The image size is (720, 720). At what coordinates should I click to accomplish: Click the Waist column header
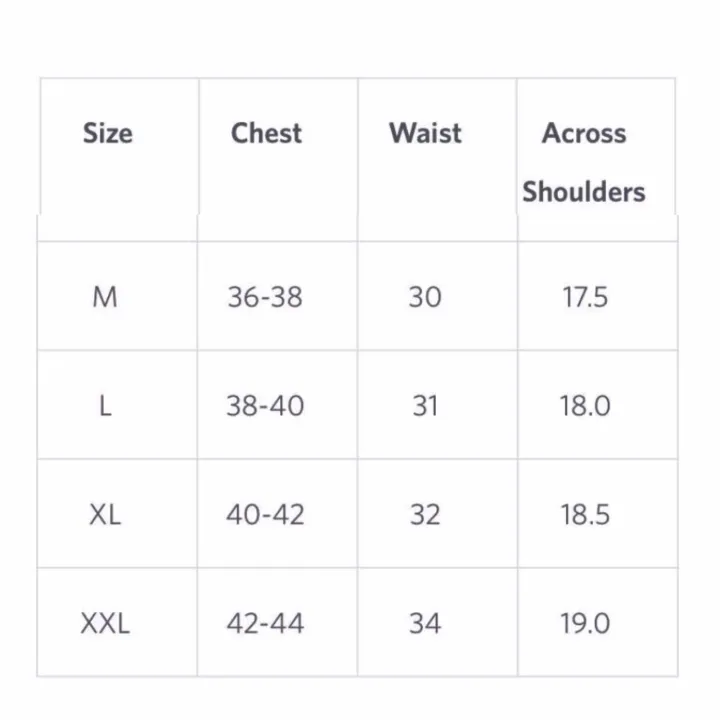click(425, 134)
